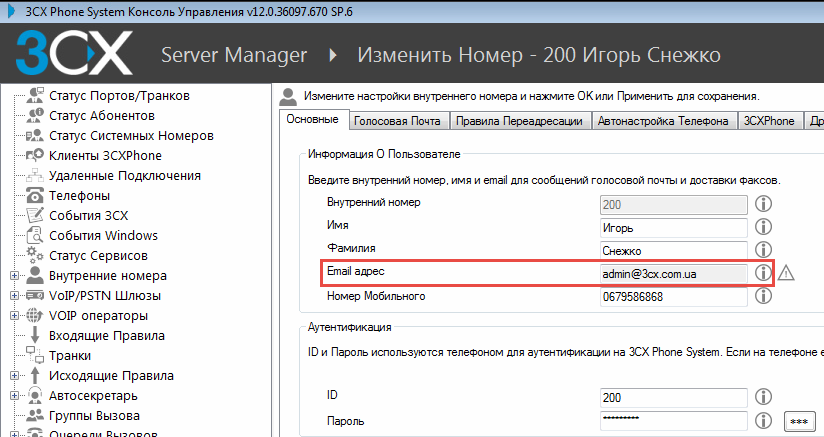The image size is (824, 437).
Task: Expand VOIP операторы tree node
Action: (x=14, y=315)
